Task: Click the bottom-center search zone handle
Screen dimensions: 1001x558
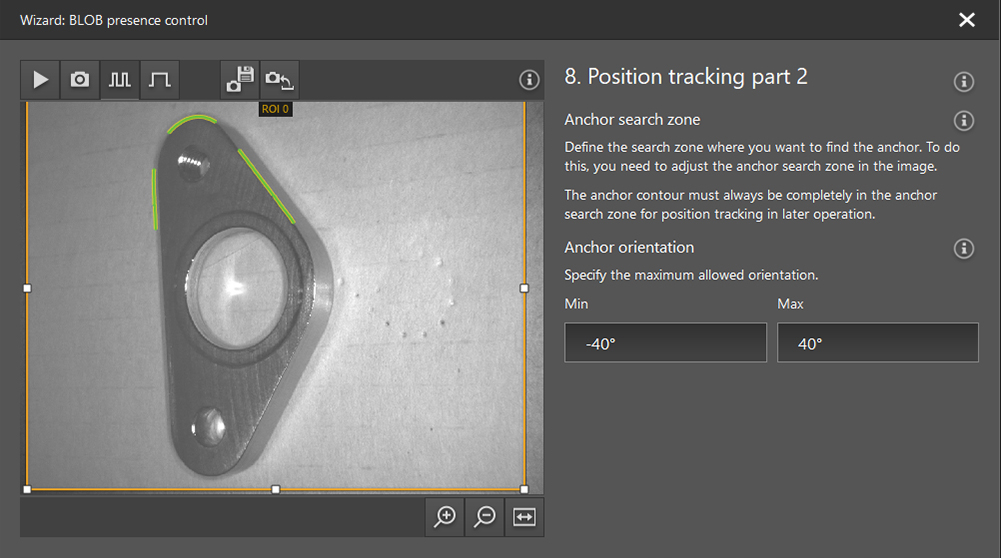Action: pyautogui.click(x=276, y=489)
